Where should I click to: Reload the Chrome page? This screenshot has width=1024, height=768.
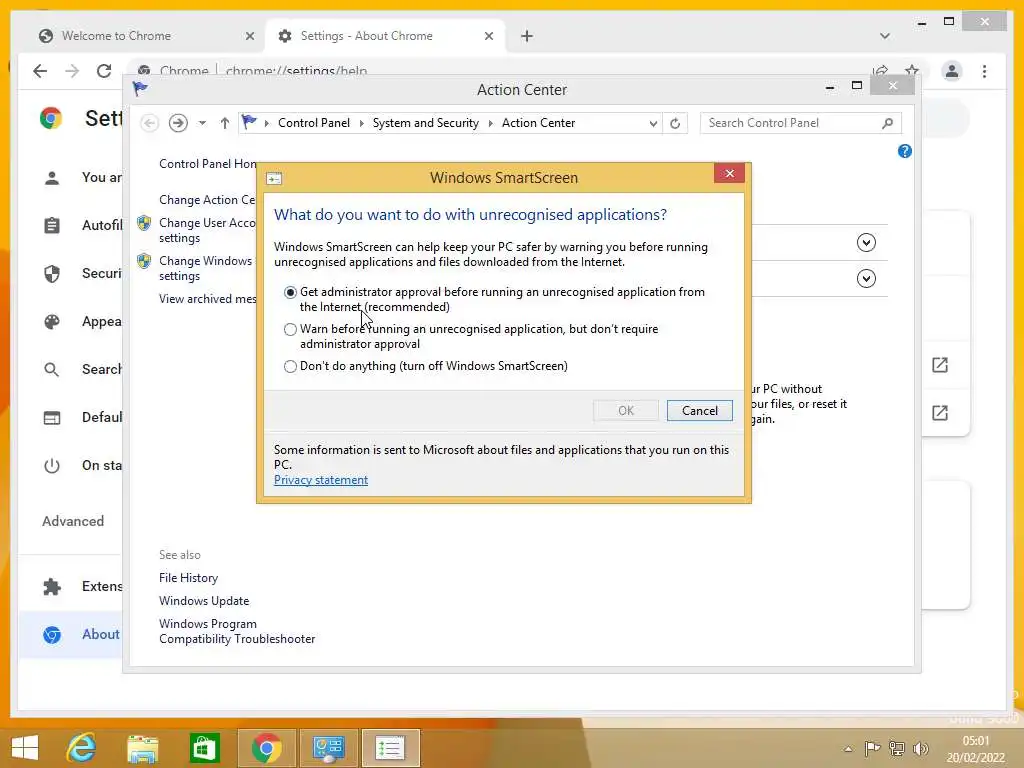pyautogui.click(x=104, y=71)
